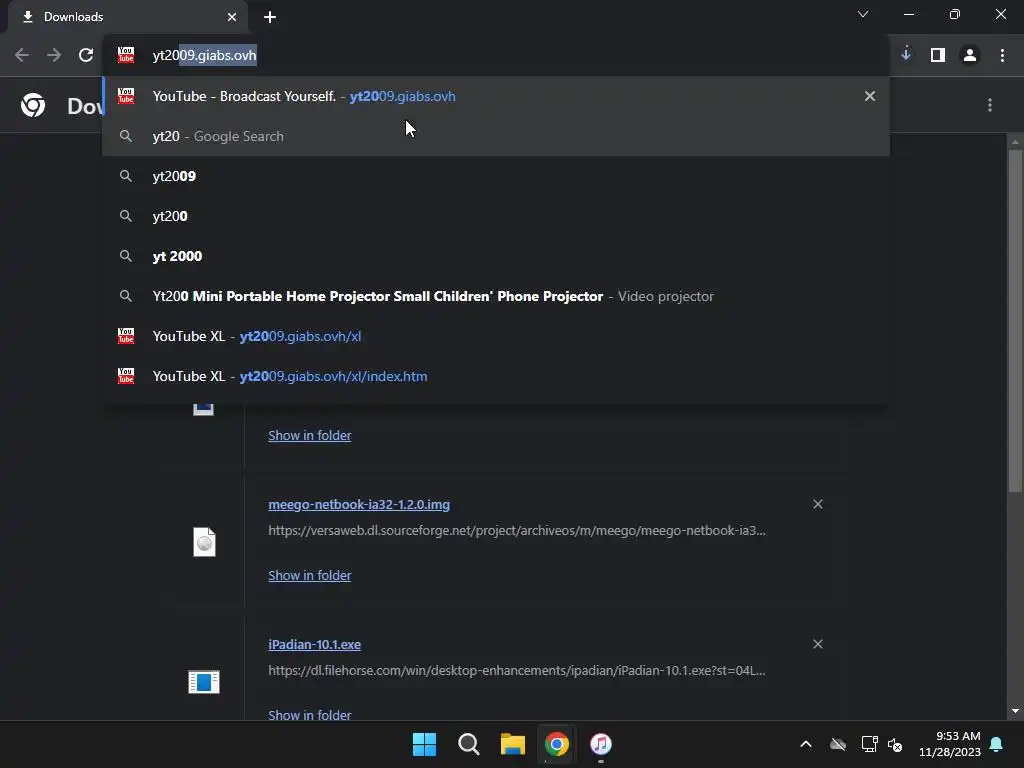Click the Chrome taskbar icon

(x=557, y=744)
